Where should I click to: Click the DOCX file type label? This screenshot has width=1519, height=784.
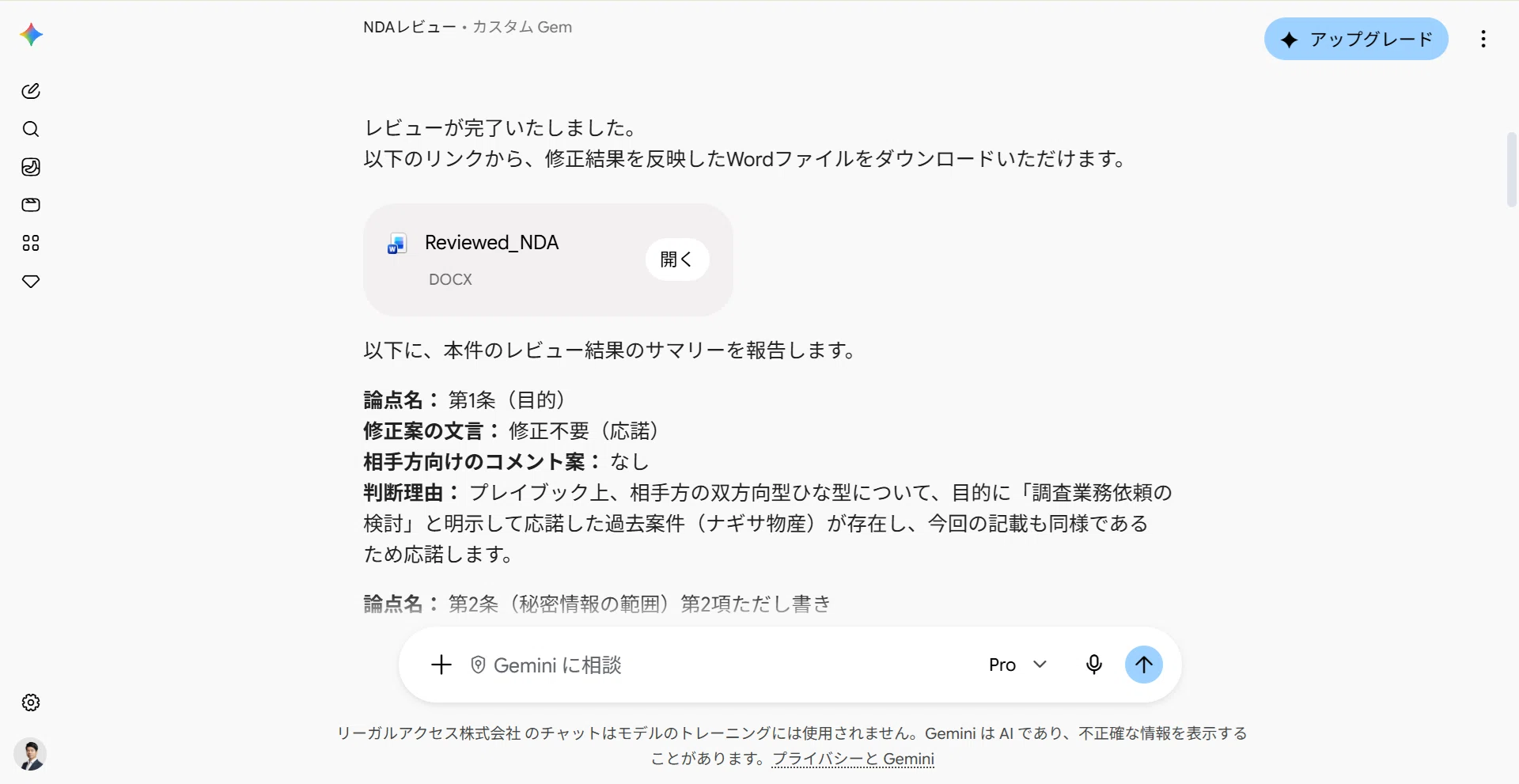pyautogui.click(x=450, y=279)
